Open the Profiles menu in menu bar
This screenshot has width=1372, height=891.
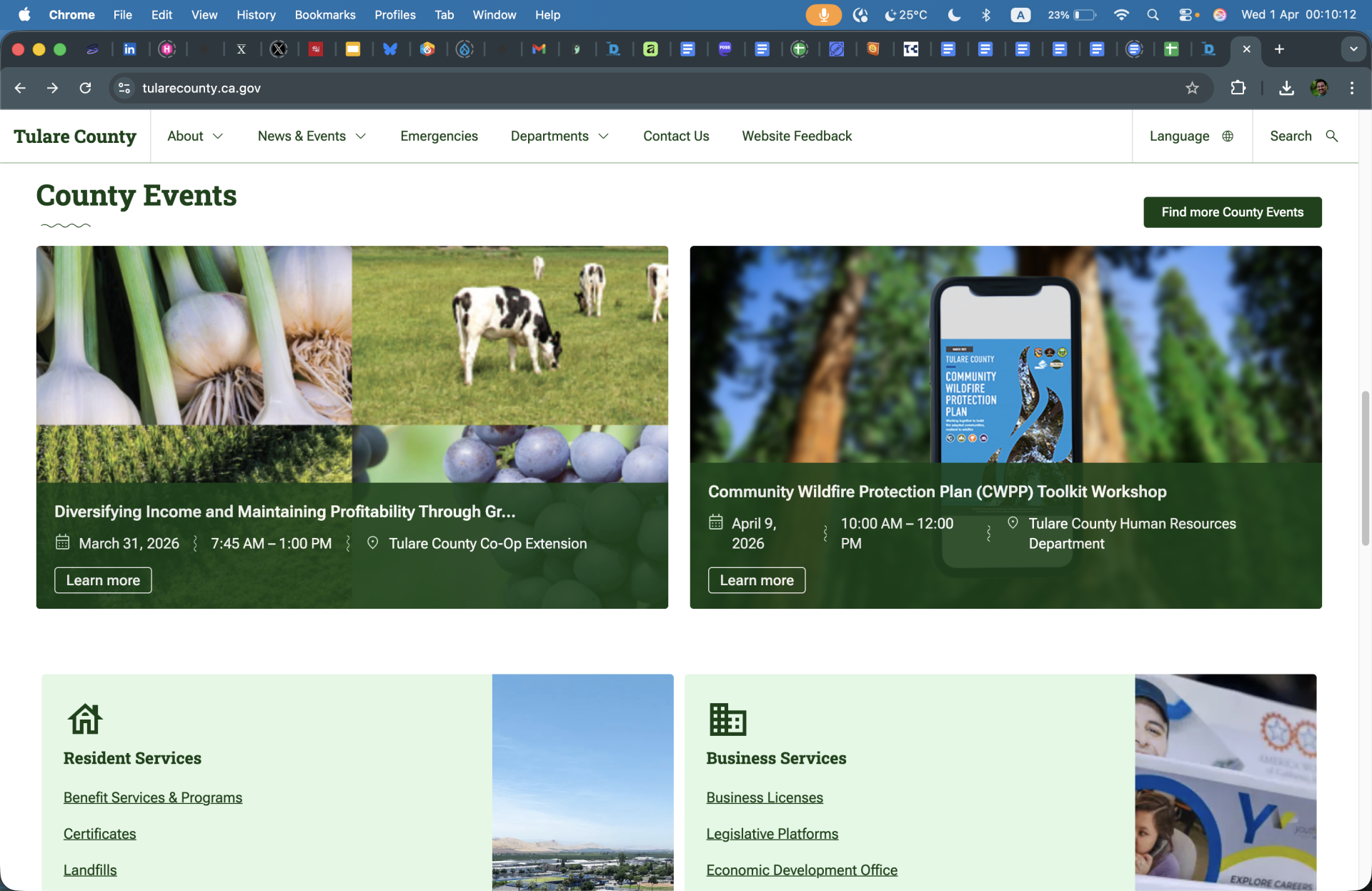coord(395,14)
